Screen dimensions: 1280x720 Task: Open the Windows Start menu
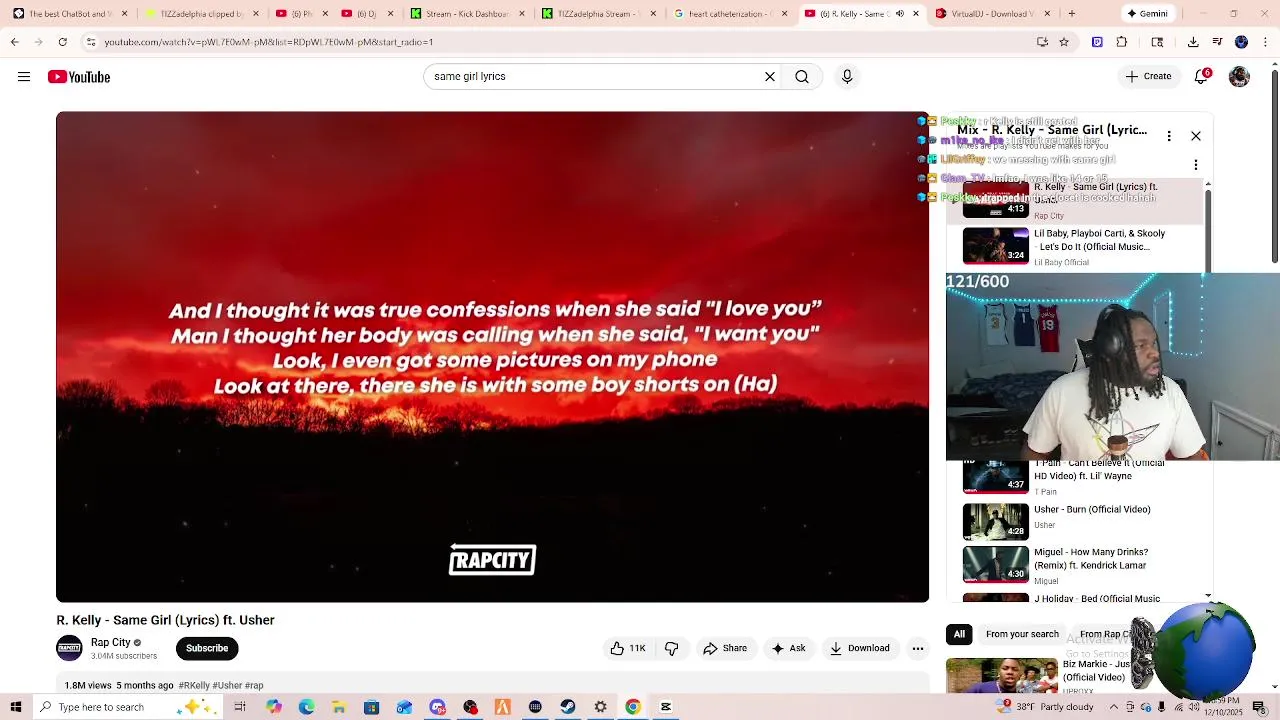coord(16,707)
